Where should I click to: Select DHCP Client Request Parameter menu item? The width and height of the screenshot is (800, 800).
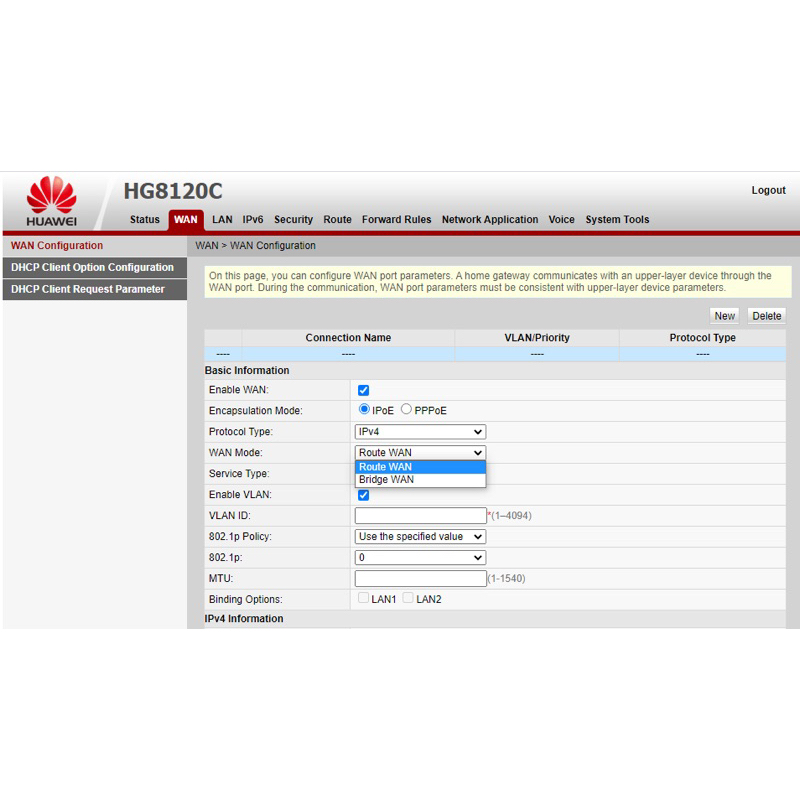point(88,290)
